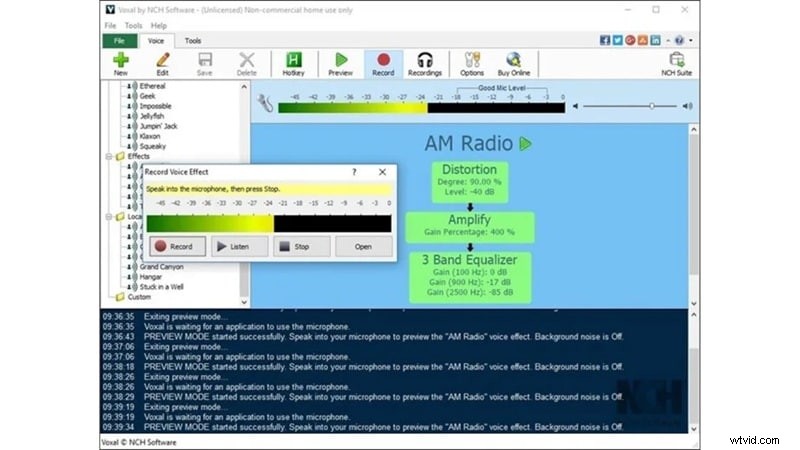This screenshot has width=800, height=450.
Task: Play the AM Radio effect preview arrow
Action: click(525, 144)
